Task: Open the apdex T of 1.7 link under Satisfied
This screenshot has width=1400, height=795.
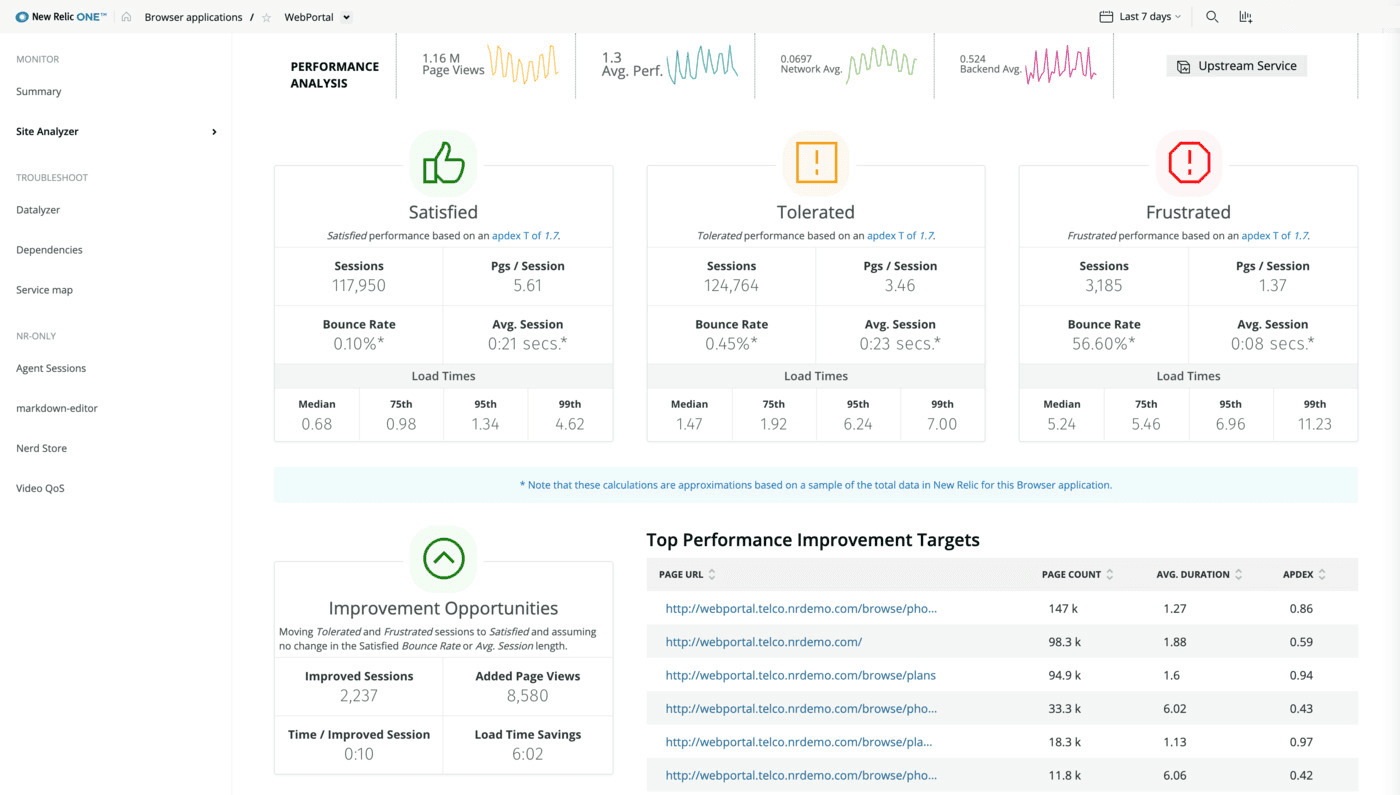Action: coord(523,235)
